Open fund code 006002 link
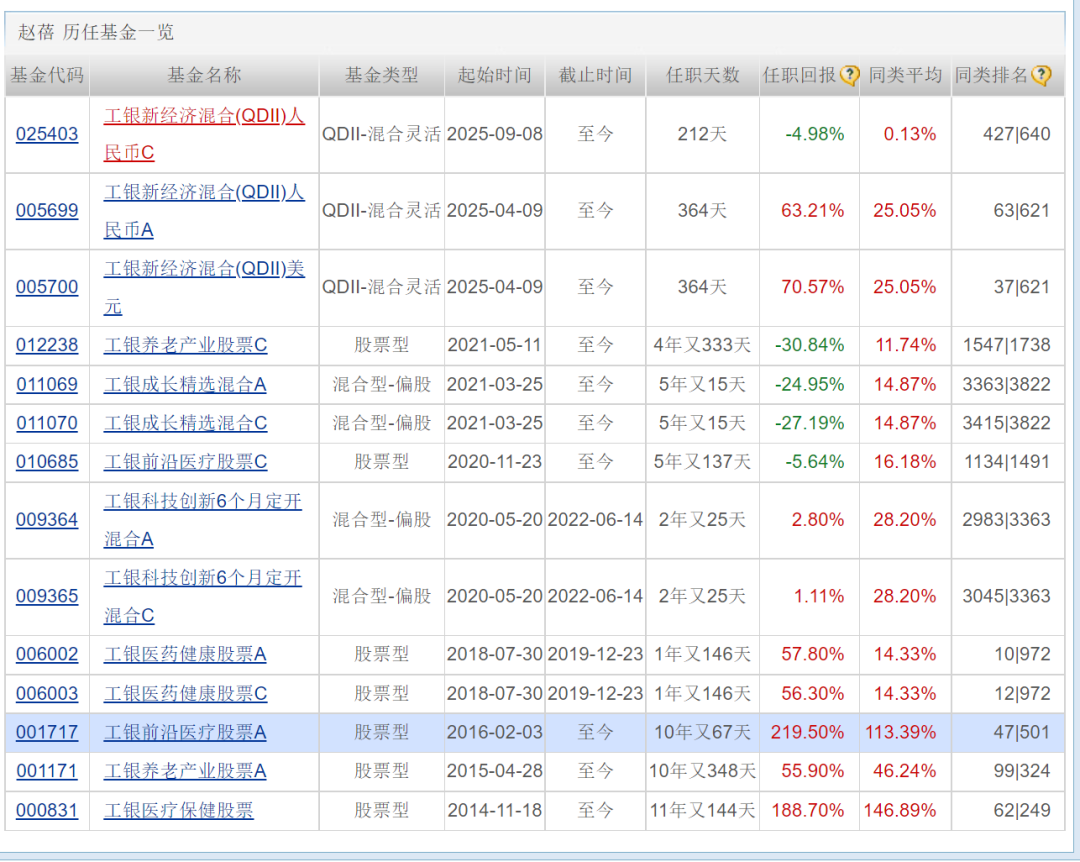1080x862 pixels. [x=47, y=653]
